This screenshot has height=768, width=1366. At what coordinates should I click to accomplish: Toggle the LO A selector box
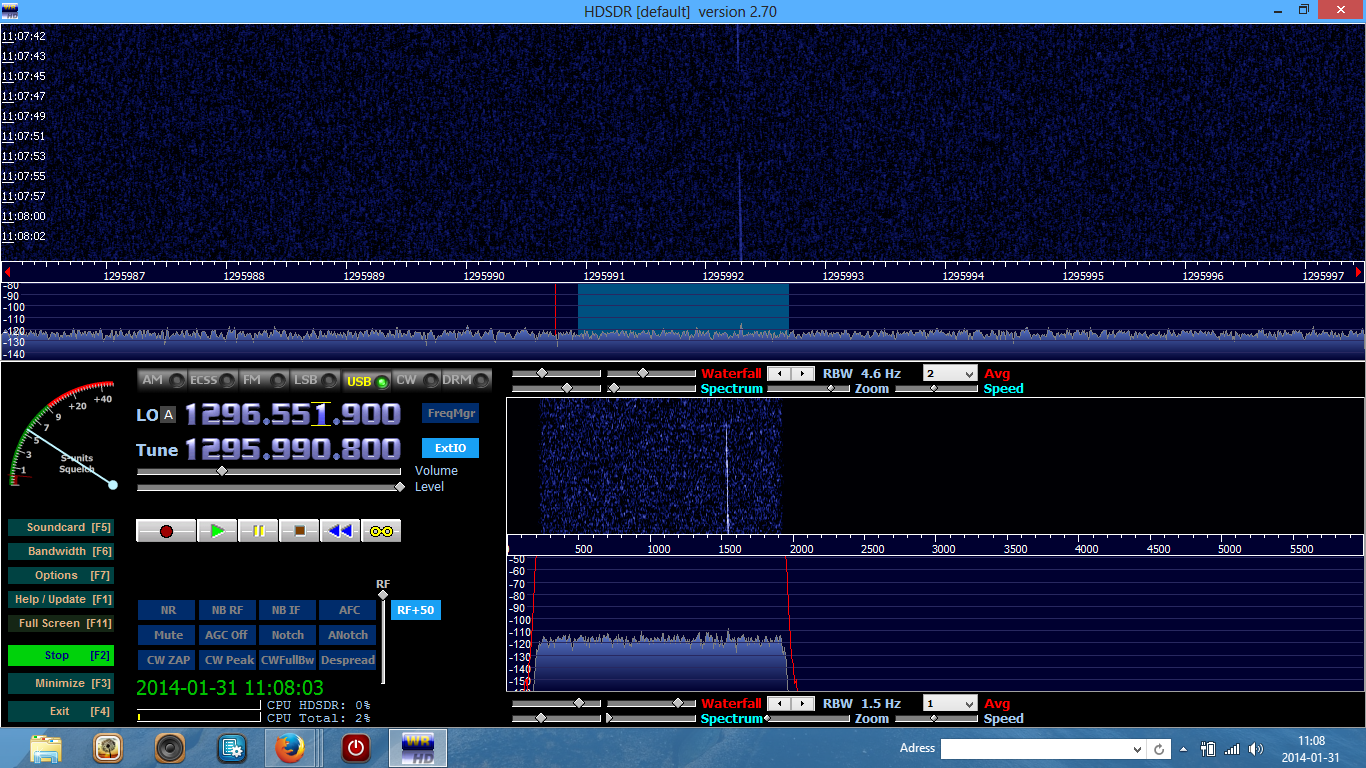pyautogui.click(x=168, y=415)
